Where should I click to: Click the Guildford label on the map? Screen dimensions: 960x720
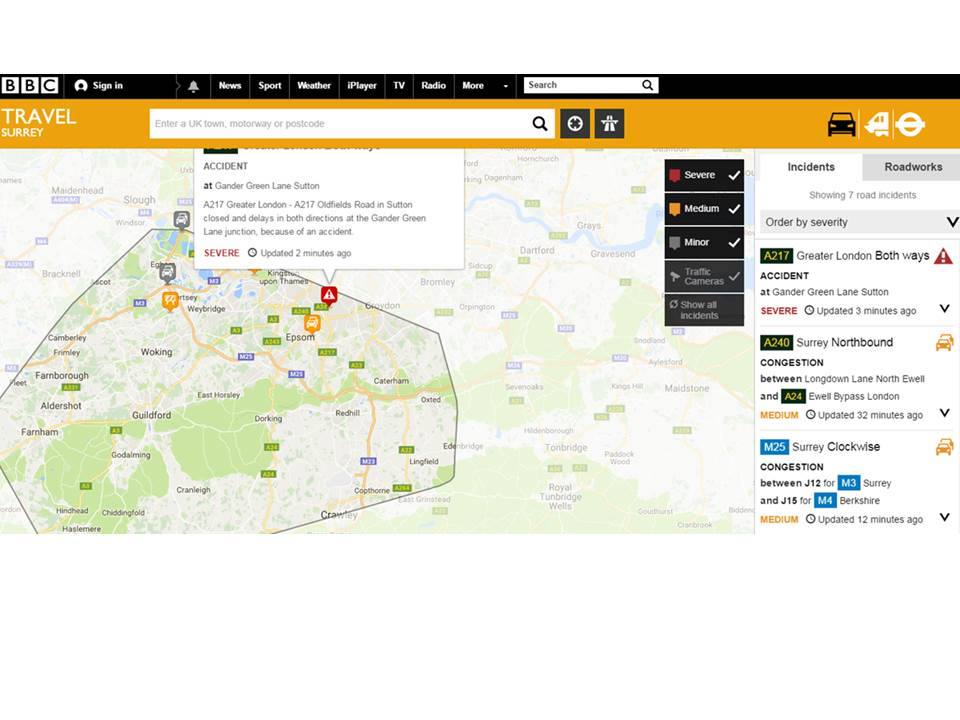pos(152,415)
